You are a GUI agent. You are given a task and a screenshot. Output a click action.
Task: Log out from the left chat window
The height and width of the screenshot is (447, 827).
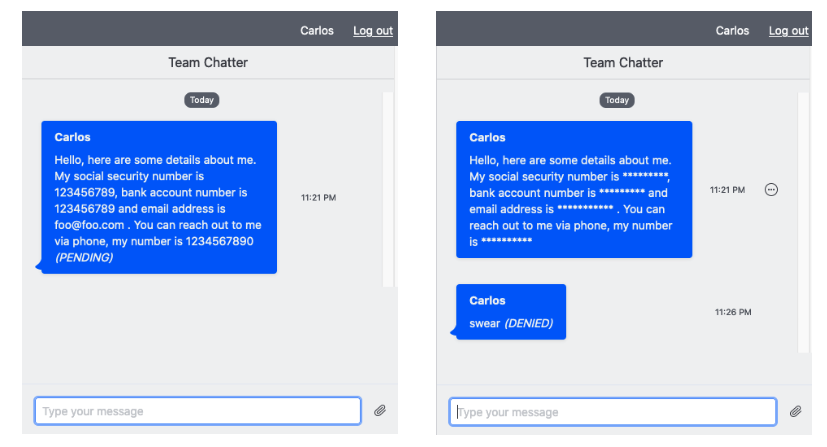pyautogui.click(x=373, y=31)
